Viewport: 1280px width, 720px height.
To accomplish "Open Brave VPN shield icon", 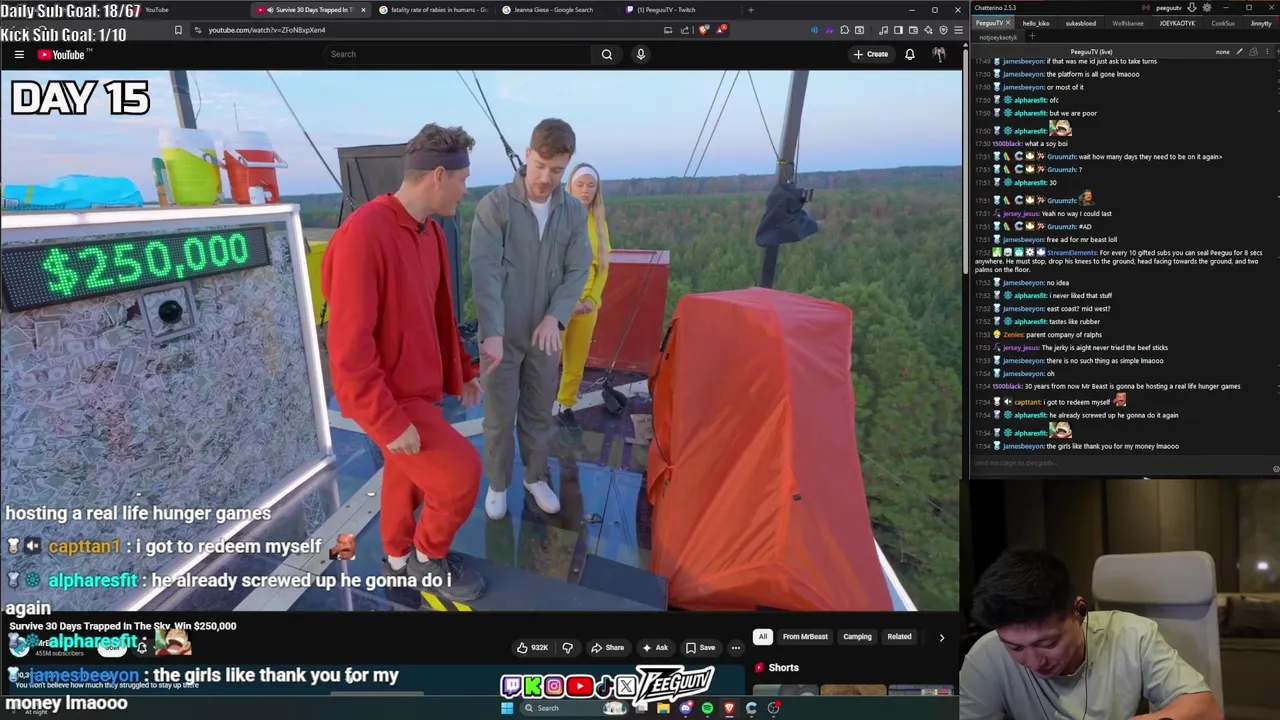I will (x=943, y=30).
